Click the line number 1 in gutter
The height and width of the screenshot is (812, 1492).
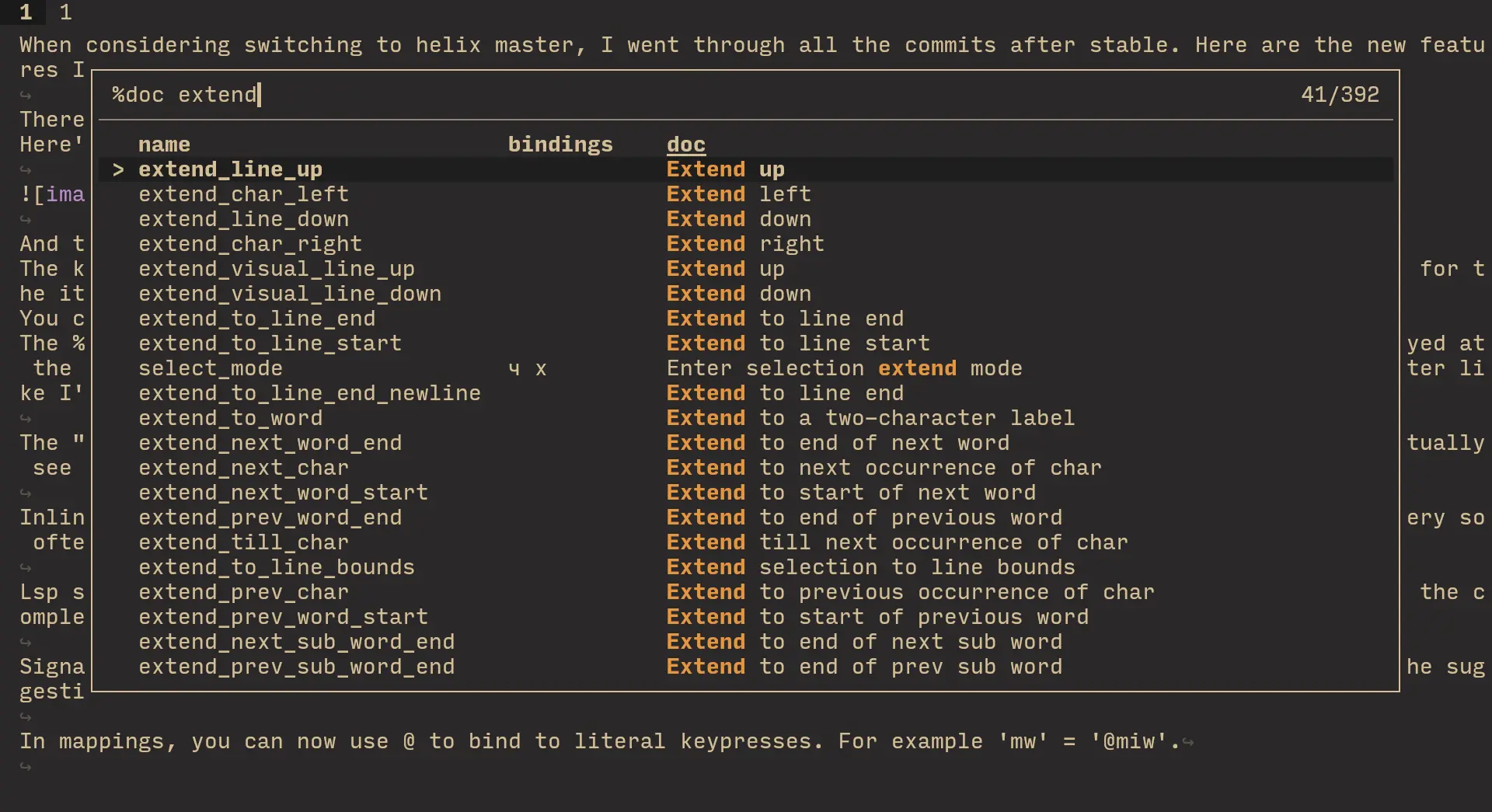point(24,12)
